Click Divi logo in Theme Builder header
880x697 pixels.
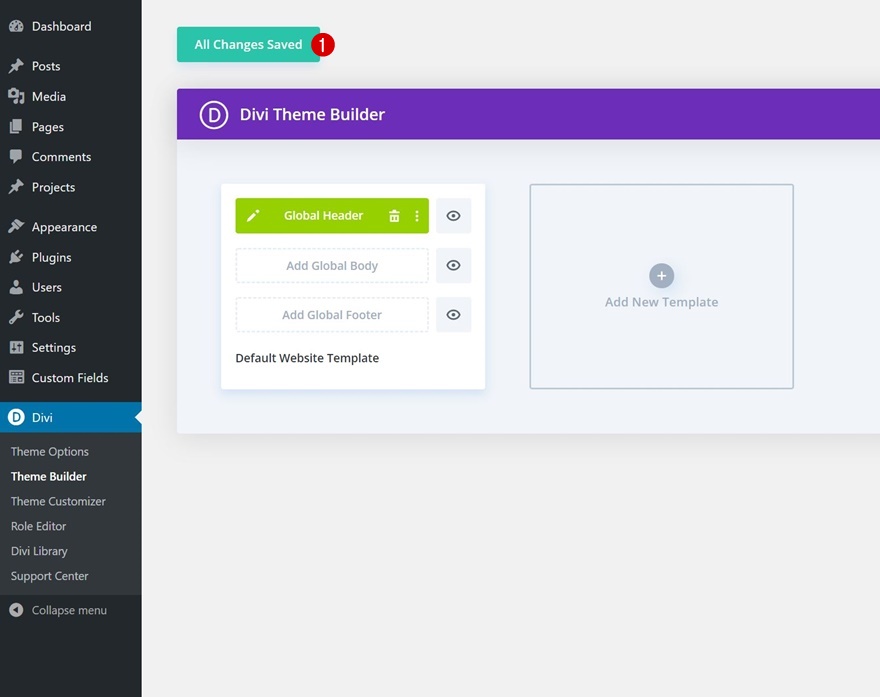(x=214, y=114)
